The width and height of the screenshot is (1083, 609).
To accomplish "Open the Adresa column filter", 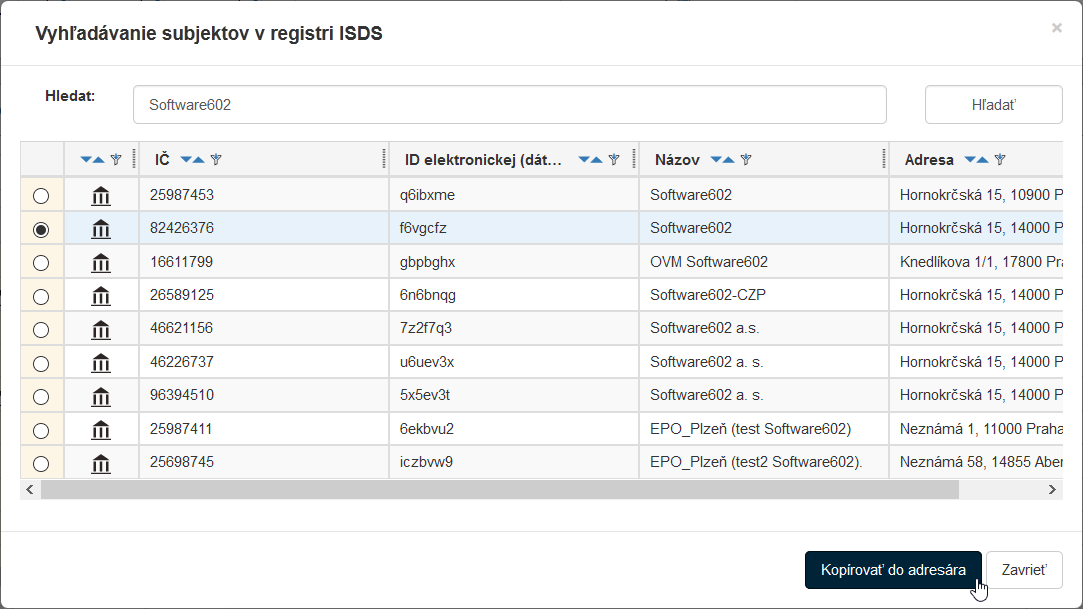I will click(x=1000, y=160).
